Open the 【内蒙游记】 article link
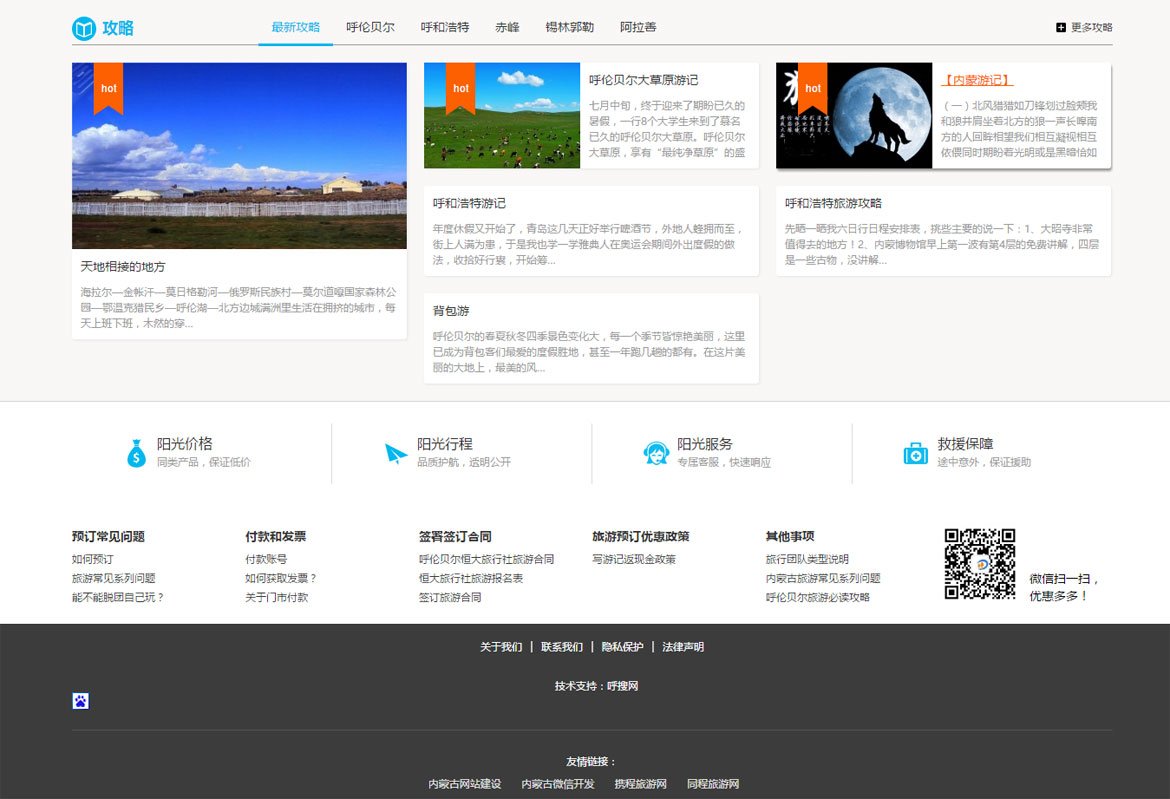Screen dimensions: 1170x799 [977, 80]
